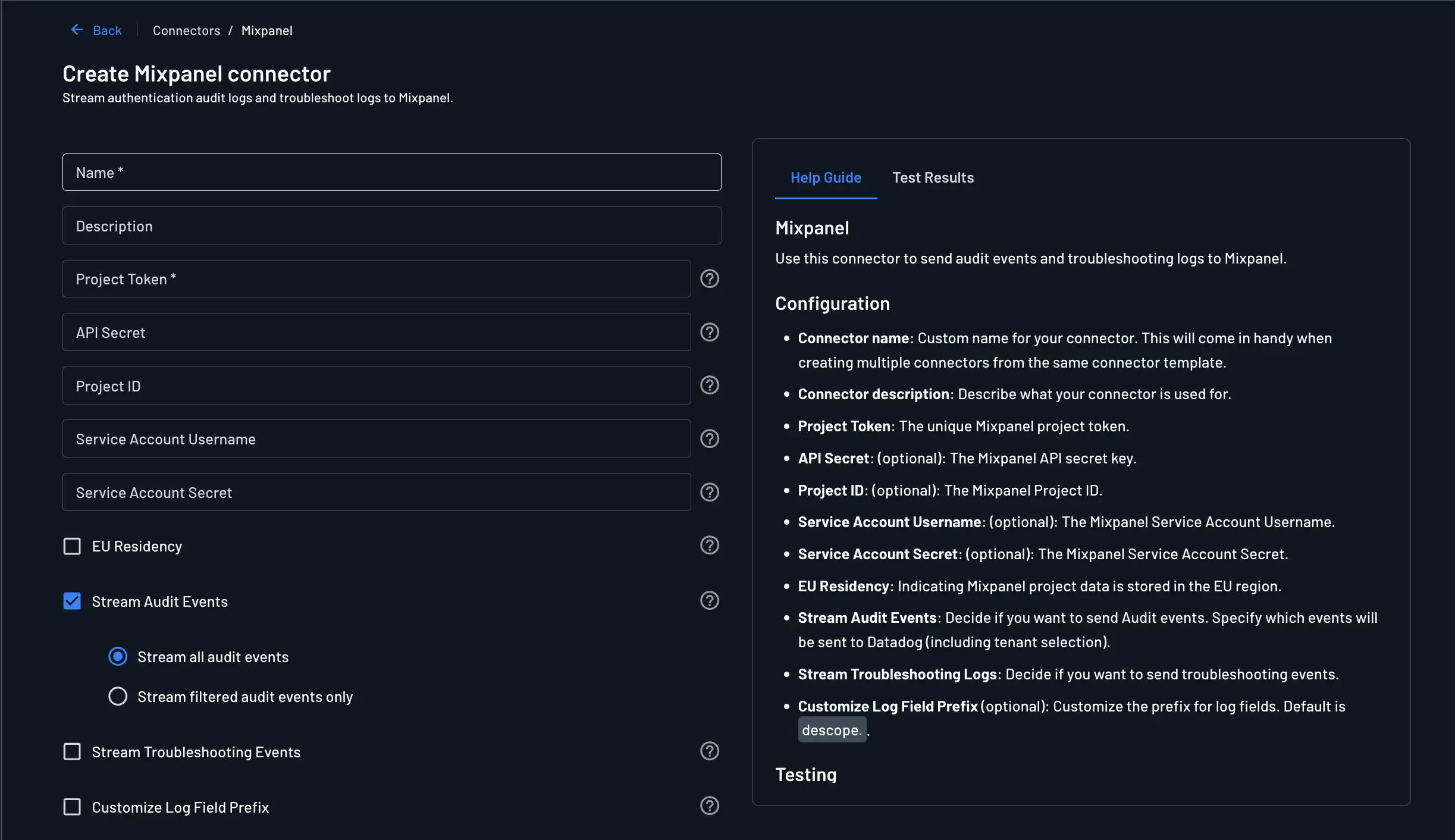Click help icon for Service Account Username
Viewport: 1455px width, 840px height.
(x=709, y=439)
